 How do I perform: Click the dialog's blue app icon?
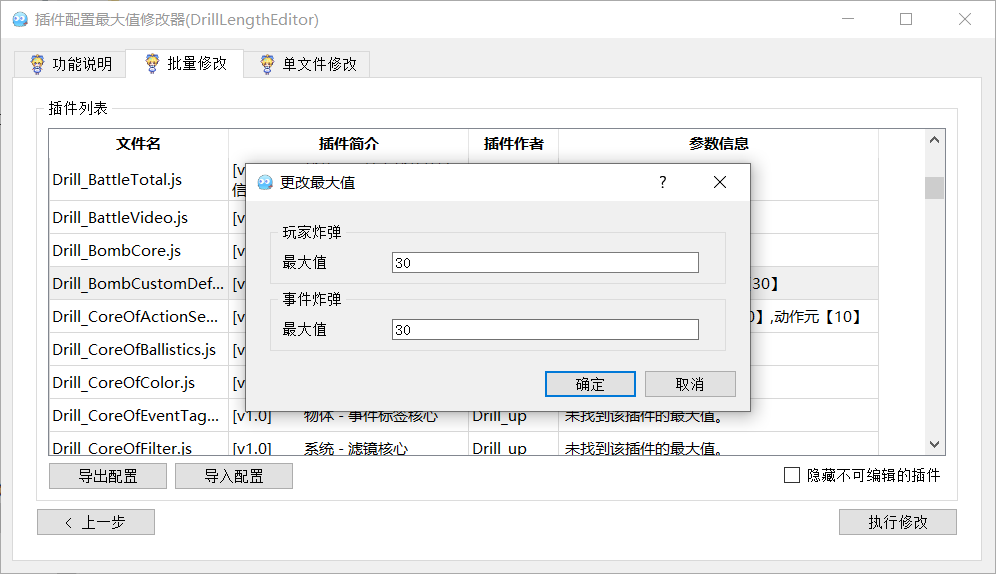pos(265,182)
